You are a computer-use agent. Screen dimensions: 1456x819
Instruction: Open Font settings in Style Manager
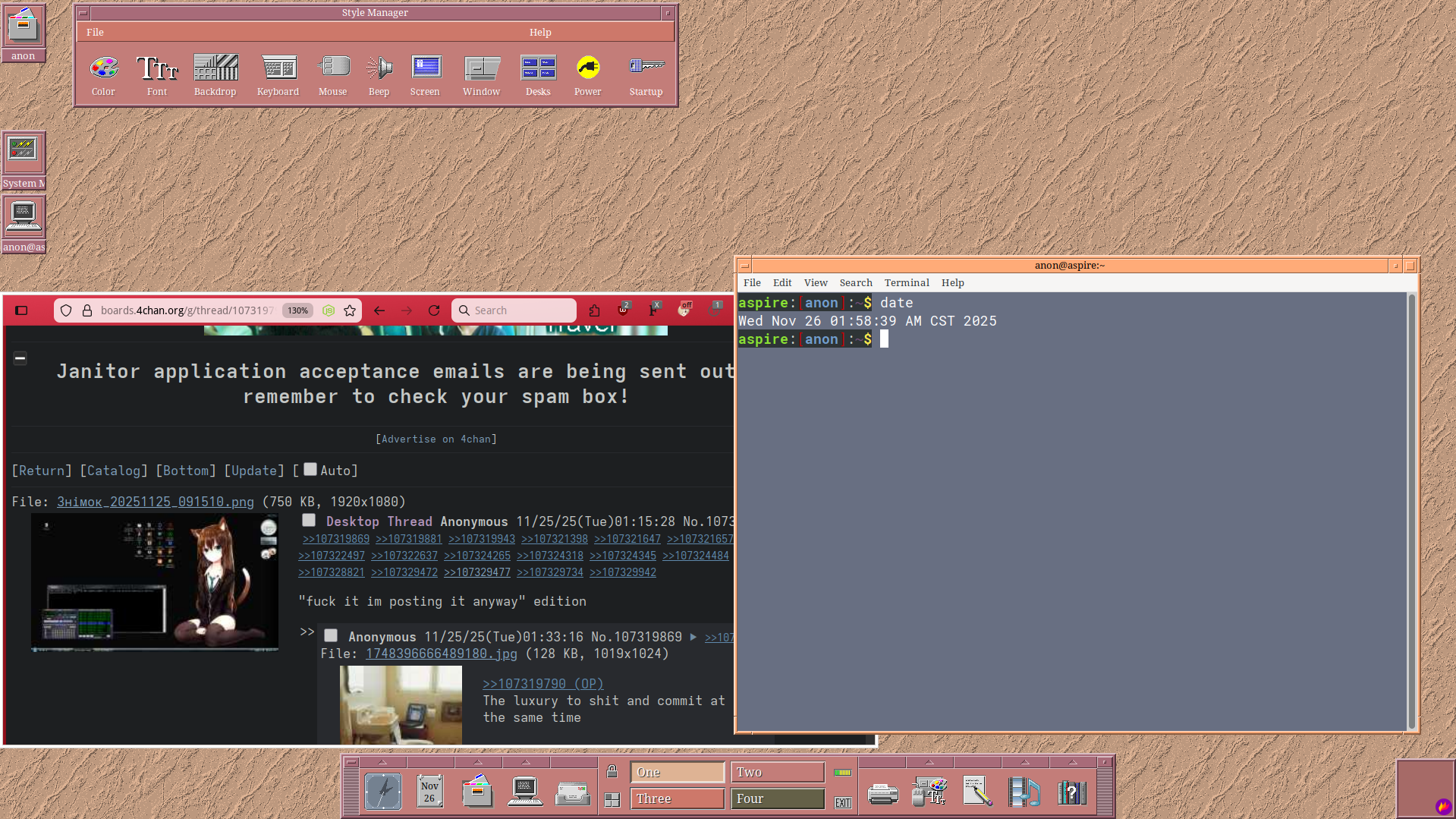tap(157, 75)
